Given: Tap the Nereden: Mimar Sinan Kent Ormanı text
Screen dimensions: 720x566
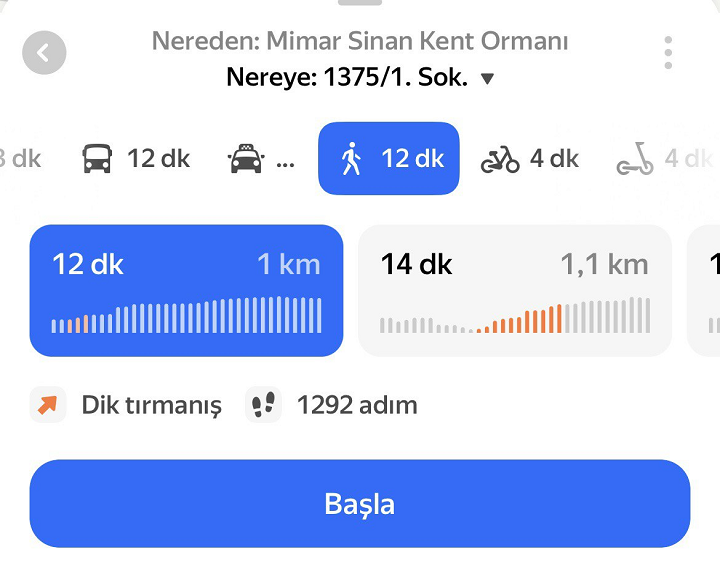Looking at the screenshot, I should [360, 42].
